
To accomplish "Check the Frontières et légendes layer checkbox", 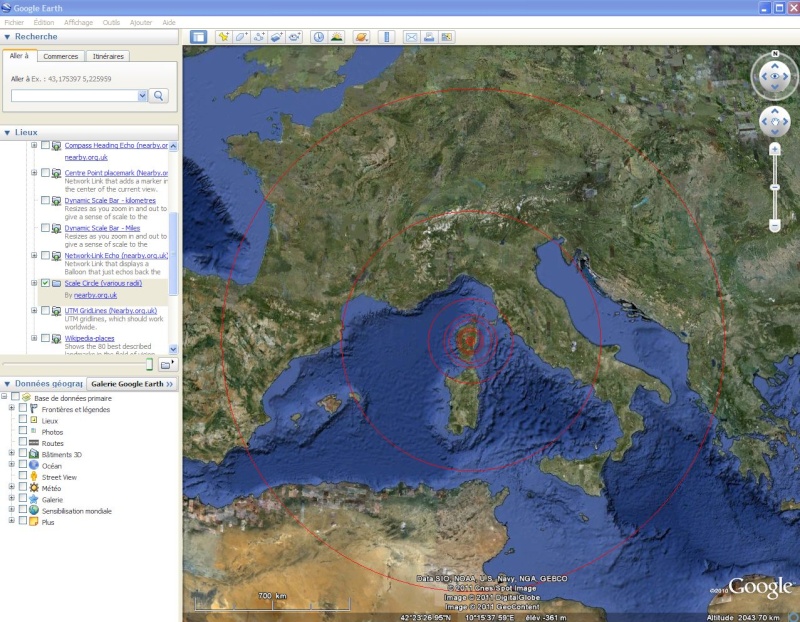I will point(22,408).
